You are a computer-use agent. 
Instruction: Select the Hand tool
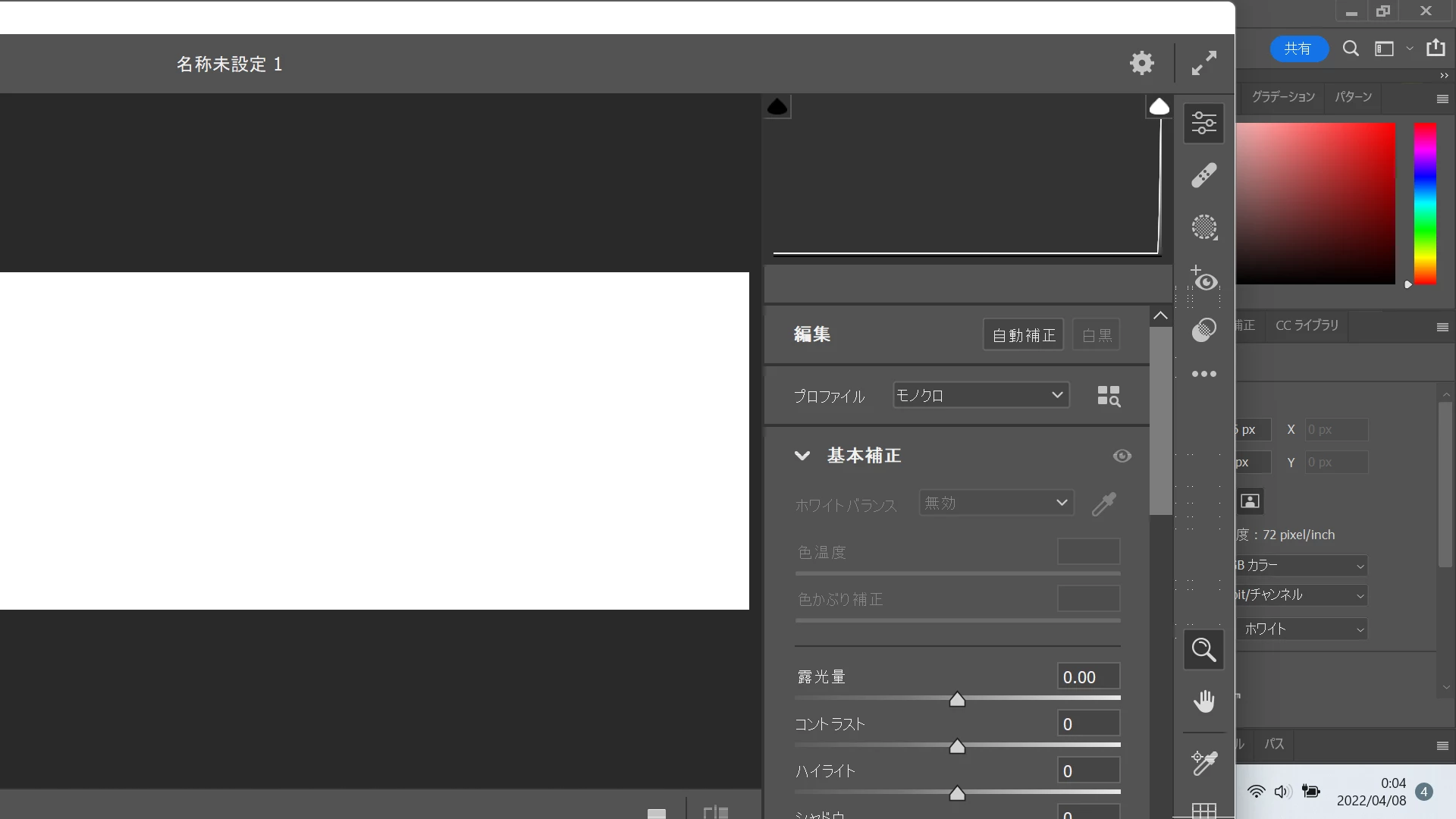[x=1203, y=701]
